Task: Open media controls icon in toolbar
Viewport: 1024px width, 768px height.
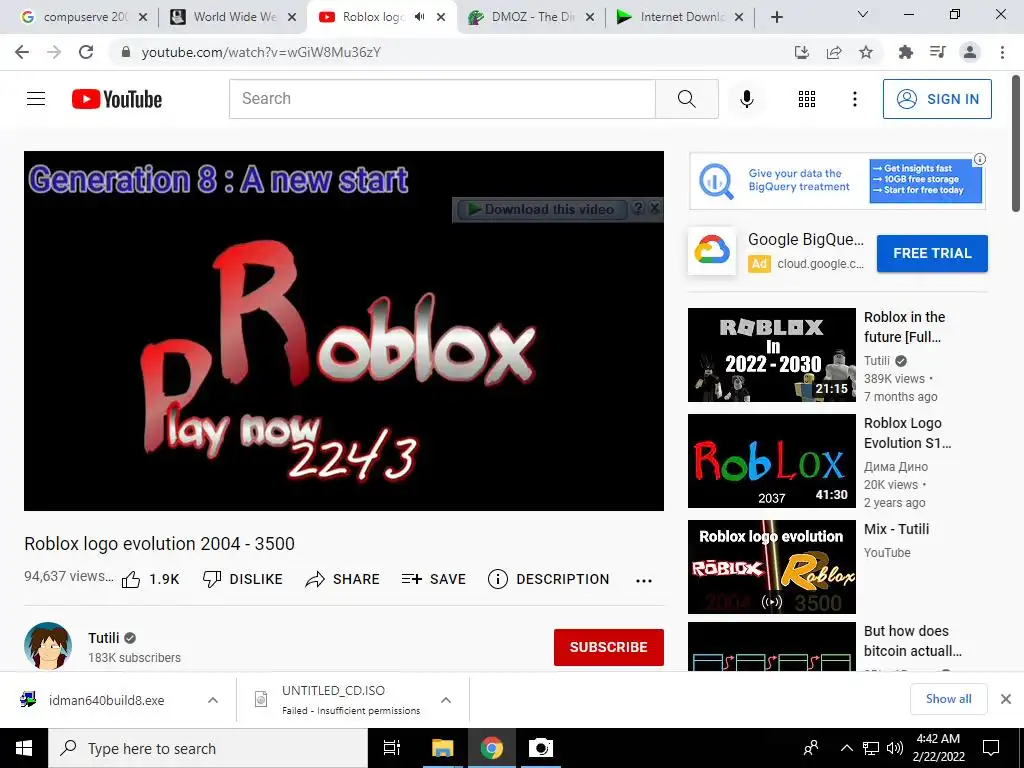Action: [937, 52]
